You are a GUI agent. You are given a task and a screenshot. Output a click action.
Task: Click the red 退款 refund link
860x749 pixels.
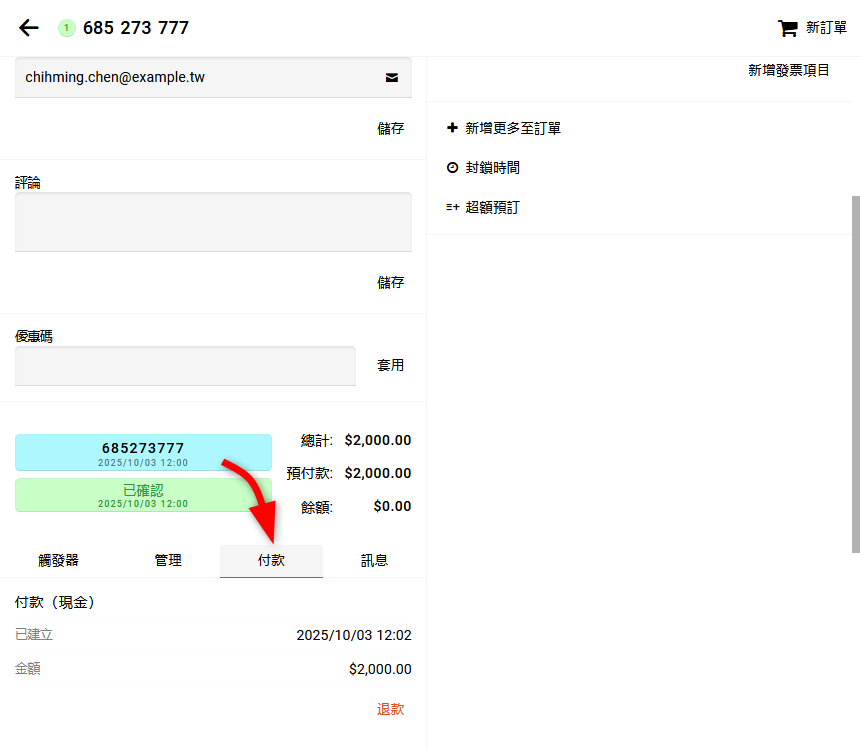pyautogui.click(x=390, y=709)
